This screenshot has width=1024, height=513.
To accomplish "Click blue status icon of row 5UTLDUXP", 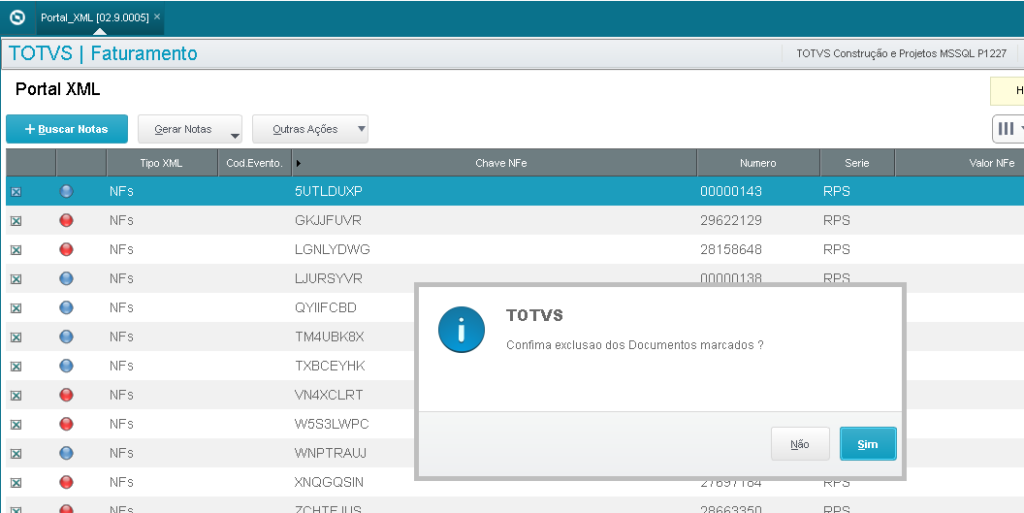I will click(x=66, y=191).
